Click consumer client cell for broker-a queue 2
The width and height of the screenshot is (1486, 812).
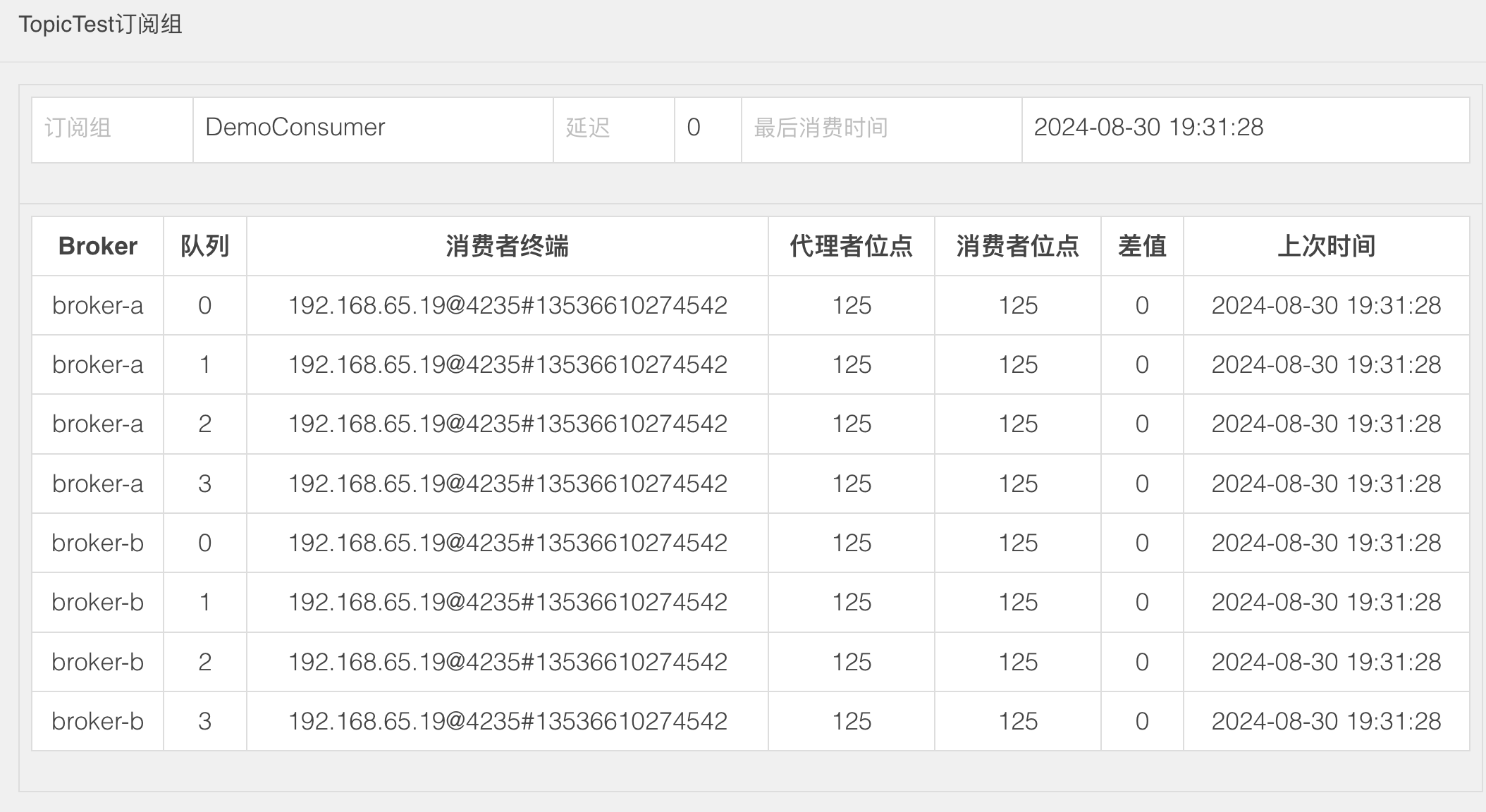pyautogui.click(x=508, y=424)
